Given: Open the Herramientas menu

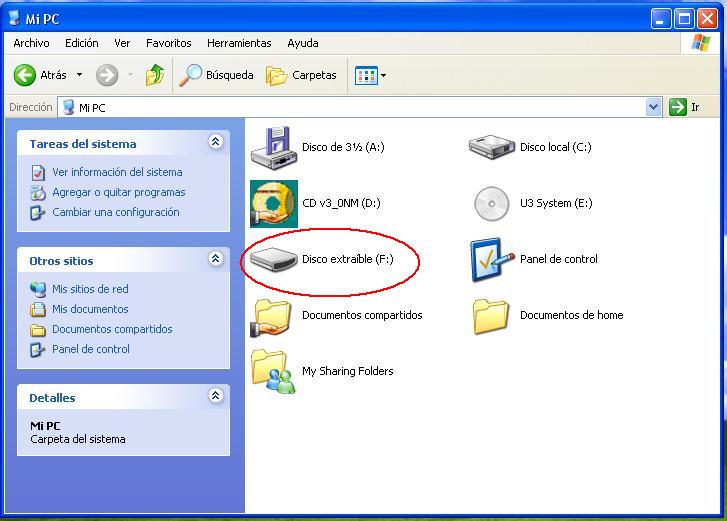Looking at the screenshot, I should click(239, 43).
